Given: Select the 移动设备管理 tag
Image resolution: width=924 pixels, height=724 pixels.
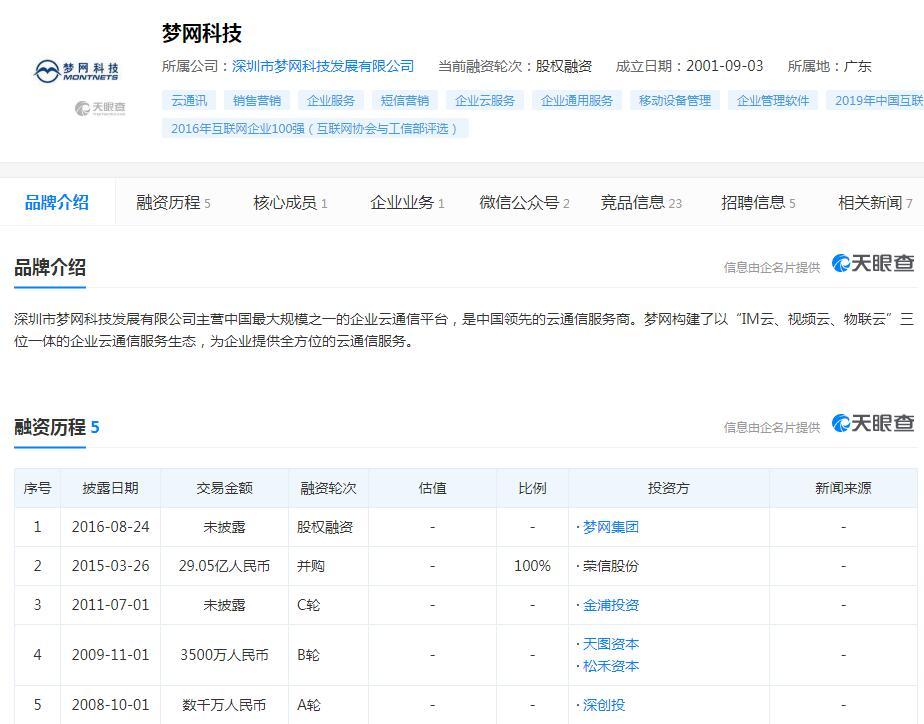Looking at the screenshot, I should [675, 100].
